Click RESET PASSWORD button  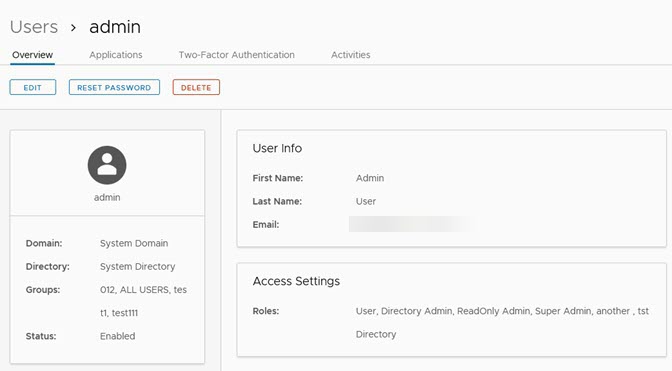(114, 87)
